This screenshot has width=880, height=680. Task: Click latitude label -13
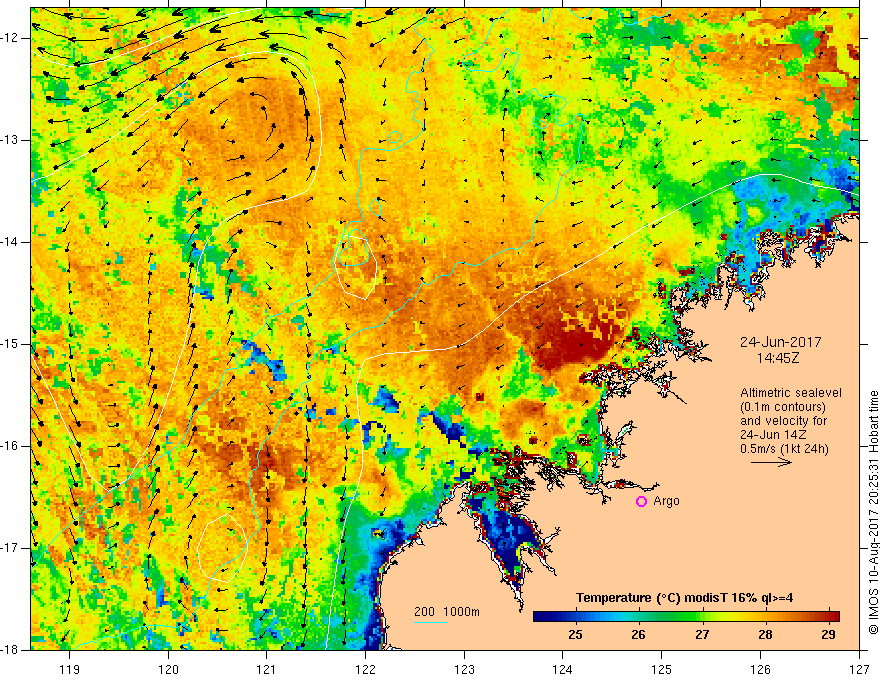pyautogui.click(x=10, y=140)
